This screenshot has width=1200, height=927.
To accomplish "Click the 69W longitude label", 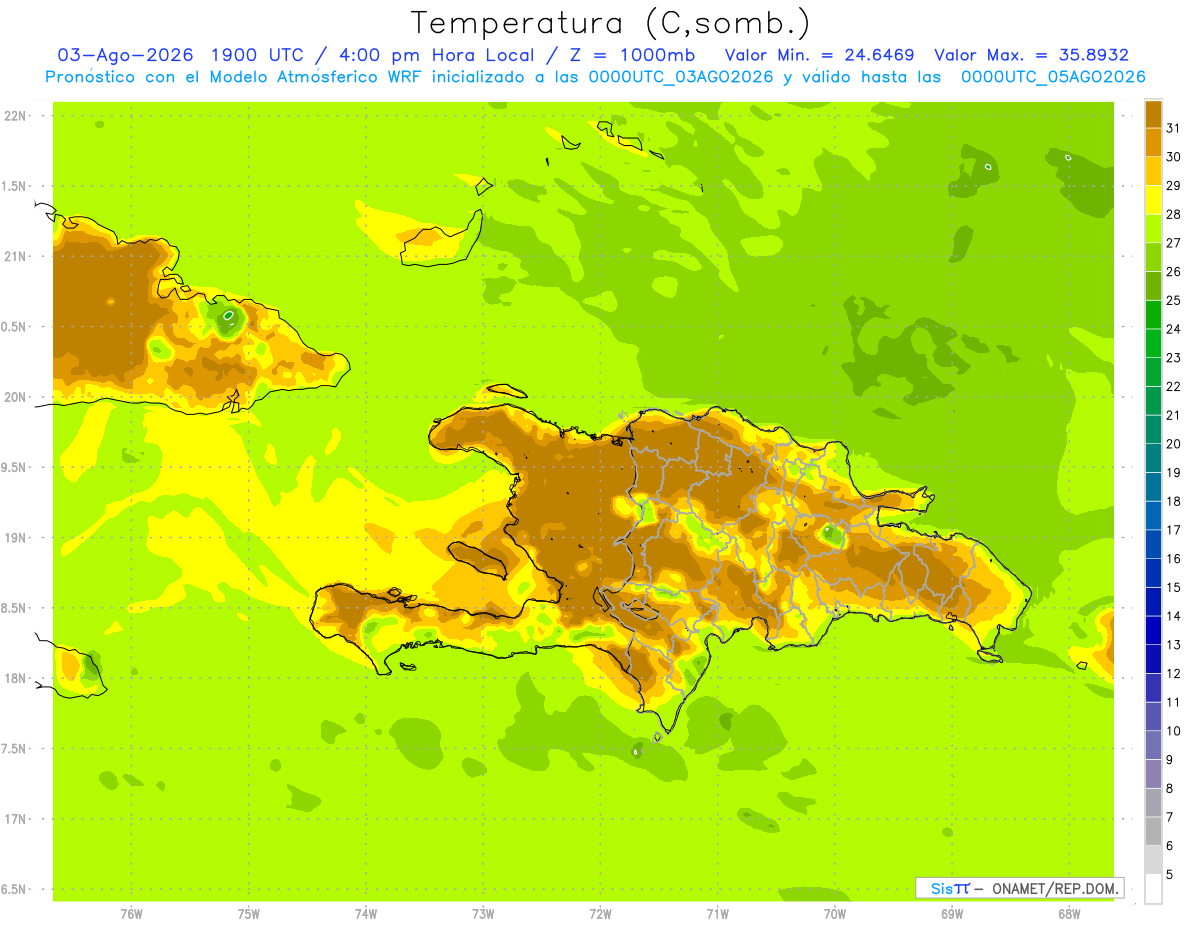I will point(952,913).
